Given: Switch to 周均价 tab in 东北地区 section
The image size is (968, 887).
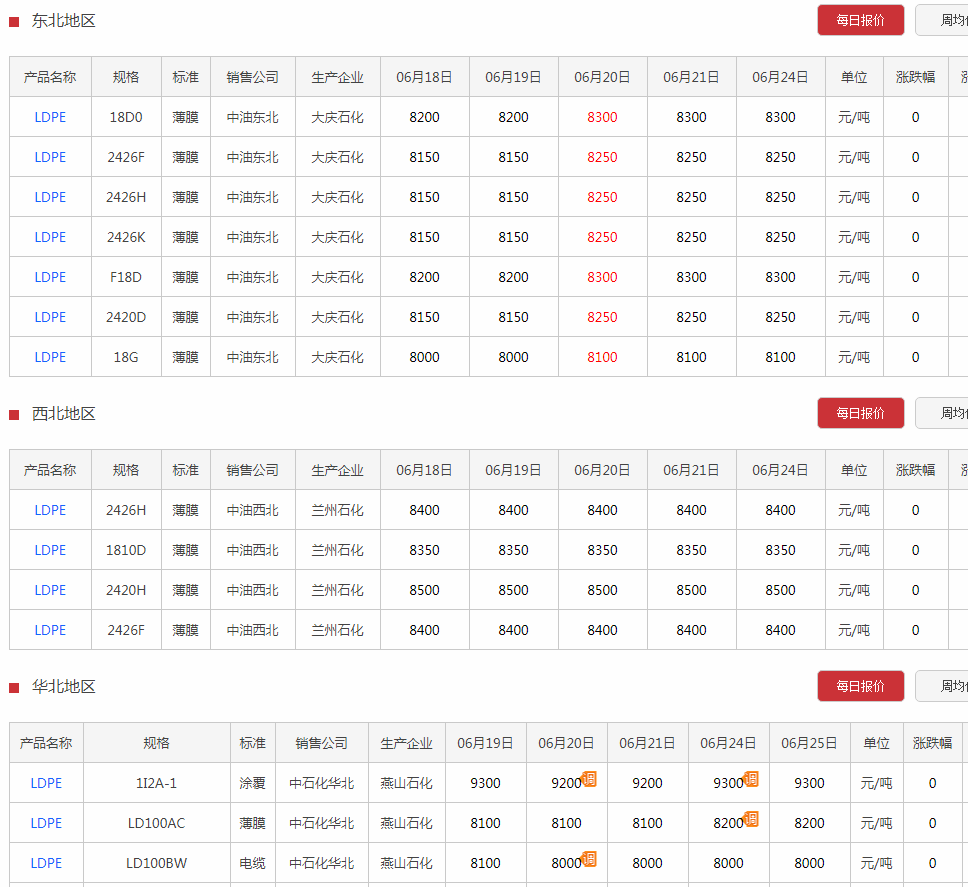Looking at the screenshot, I should (x=943, y=20).
